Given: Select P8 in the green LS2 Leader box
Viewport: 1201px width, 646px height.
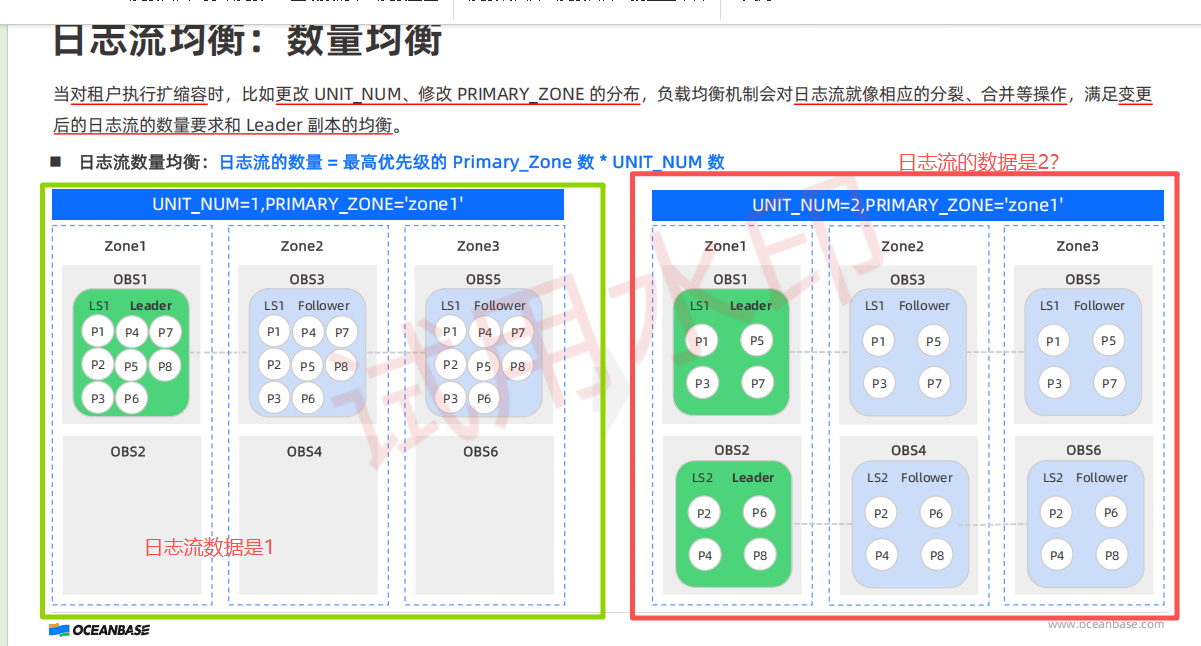Looking at the screenshot, I should 759,555.
